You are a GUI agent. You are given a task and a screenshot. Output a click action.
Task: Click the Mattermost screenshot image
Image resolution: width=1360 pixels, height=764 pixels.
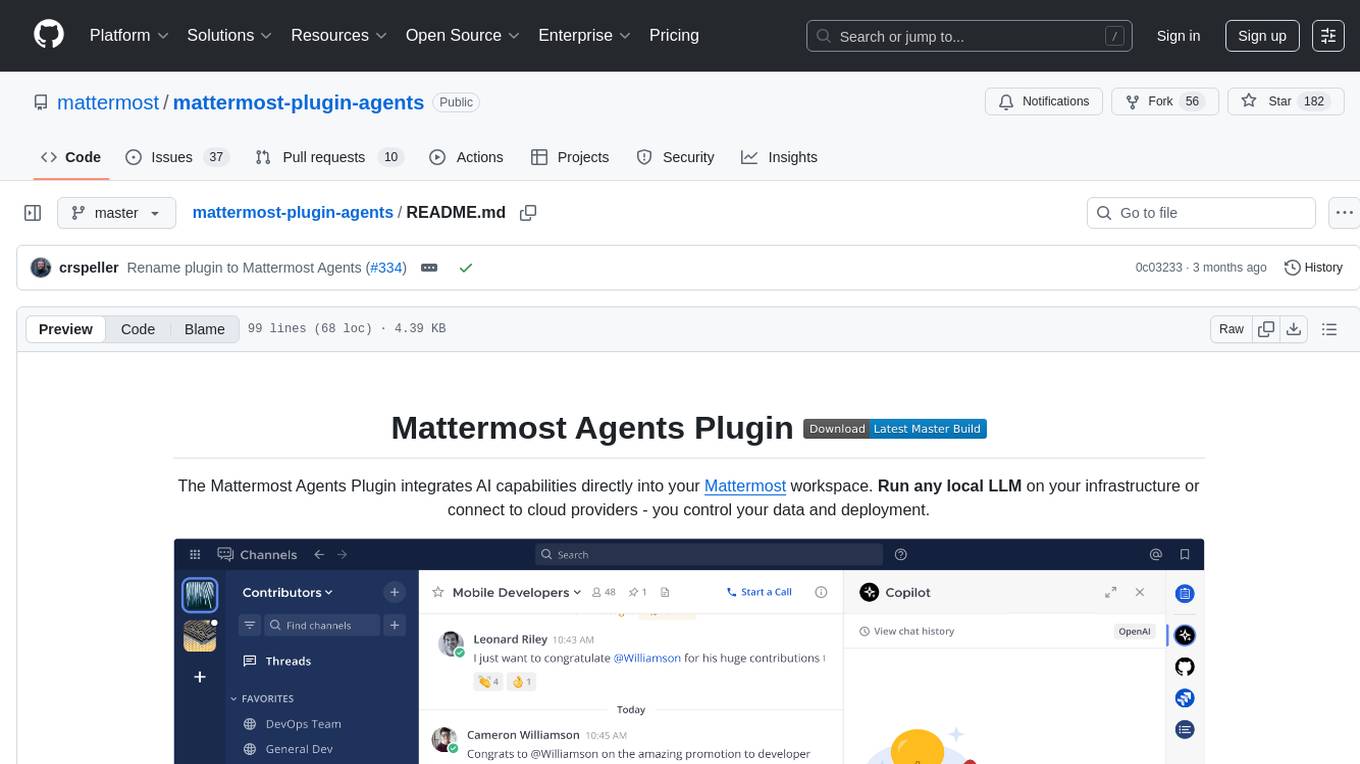coord(689,651)
